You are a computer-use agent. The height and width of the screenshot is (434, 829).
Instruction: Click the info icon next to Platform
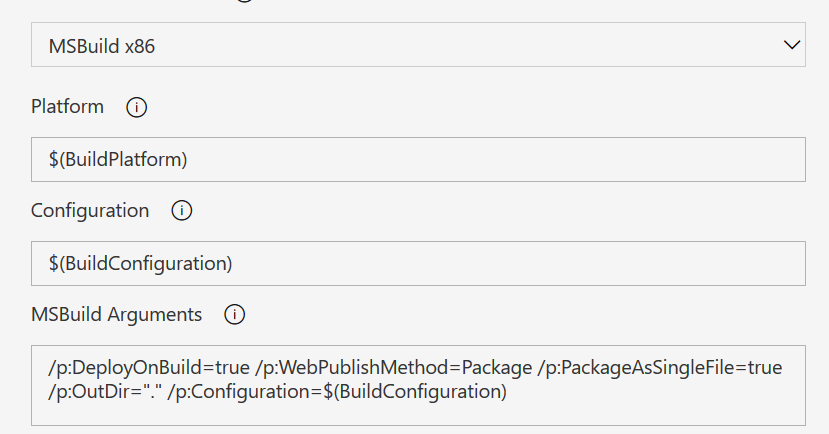coord(137,107)
